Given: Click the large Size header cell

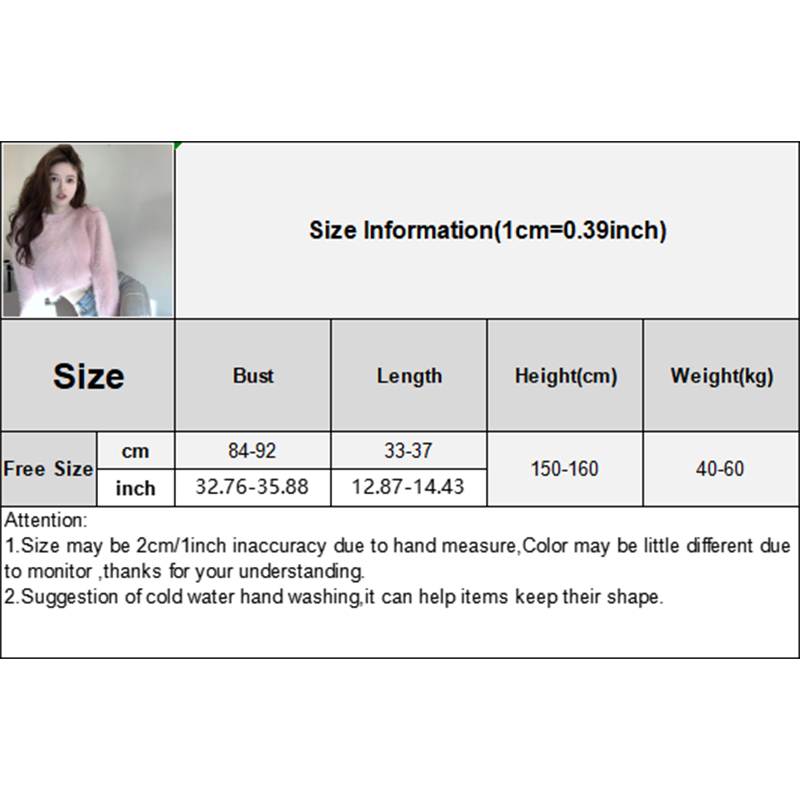Looking at the screenshot, I should pos(88,376).
